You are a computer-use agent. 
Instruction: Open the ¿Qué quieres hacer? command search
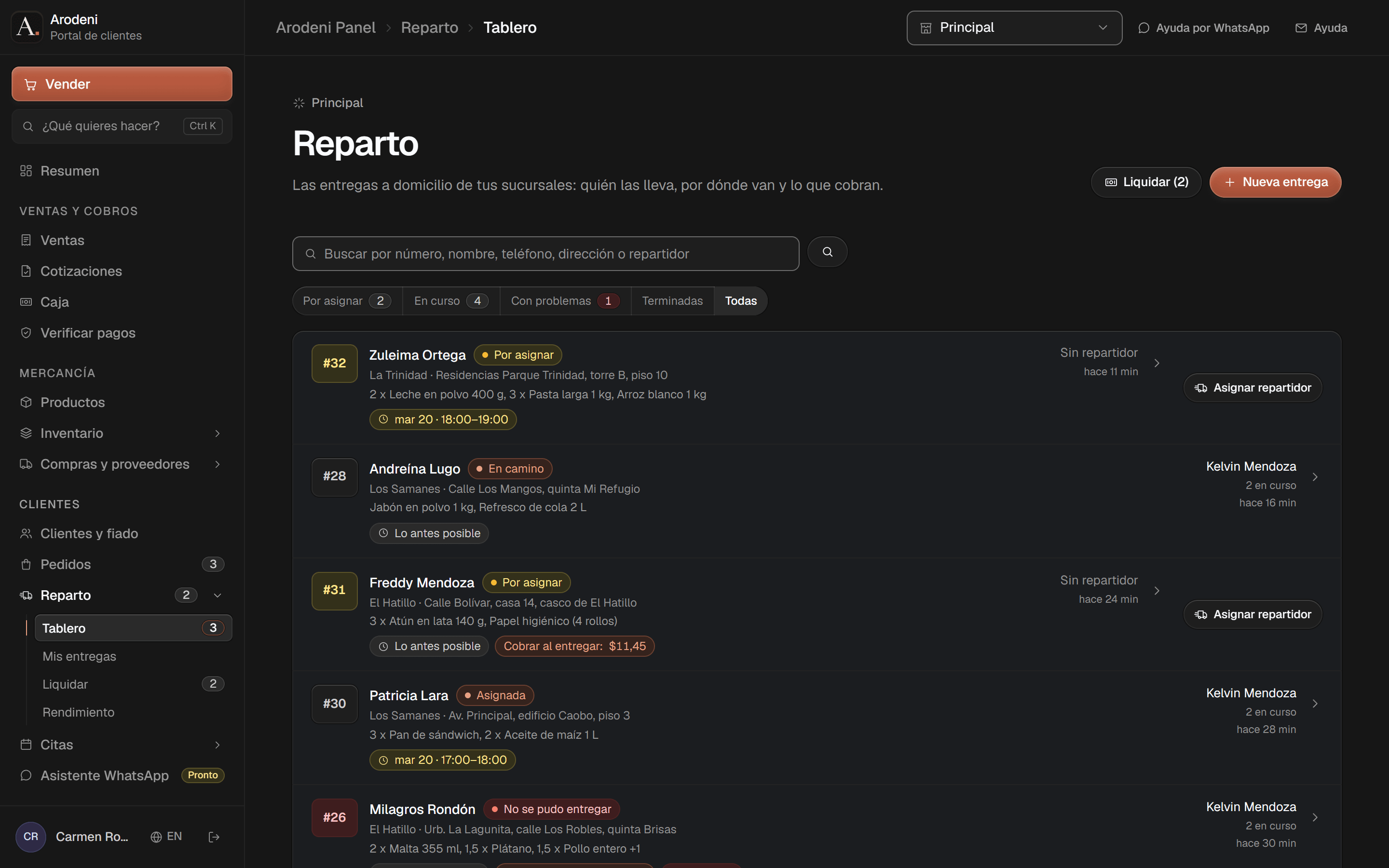[x=122, y=126]
